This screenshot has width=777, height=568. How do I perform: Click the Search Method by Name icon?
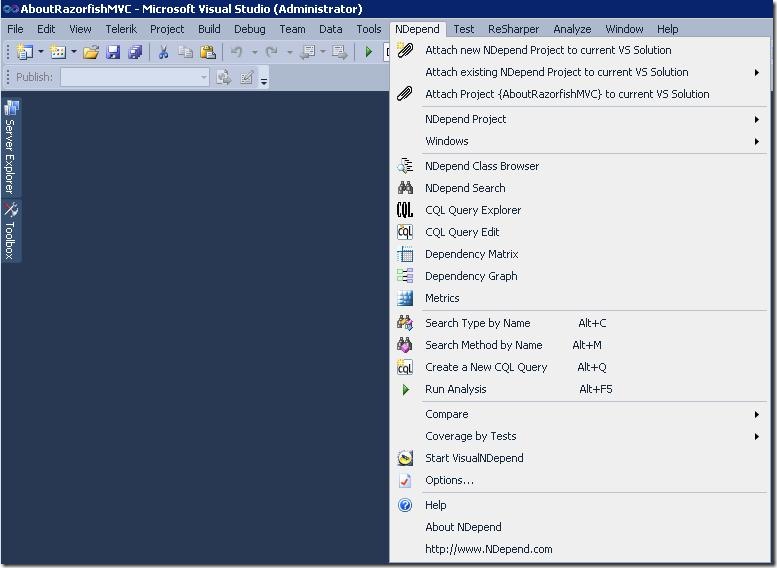405,344
